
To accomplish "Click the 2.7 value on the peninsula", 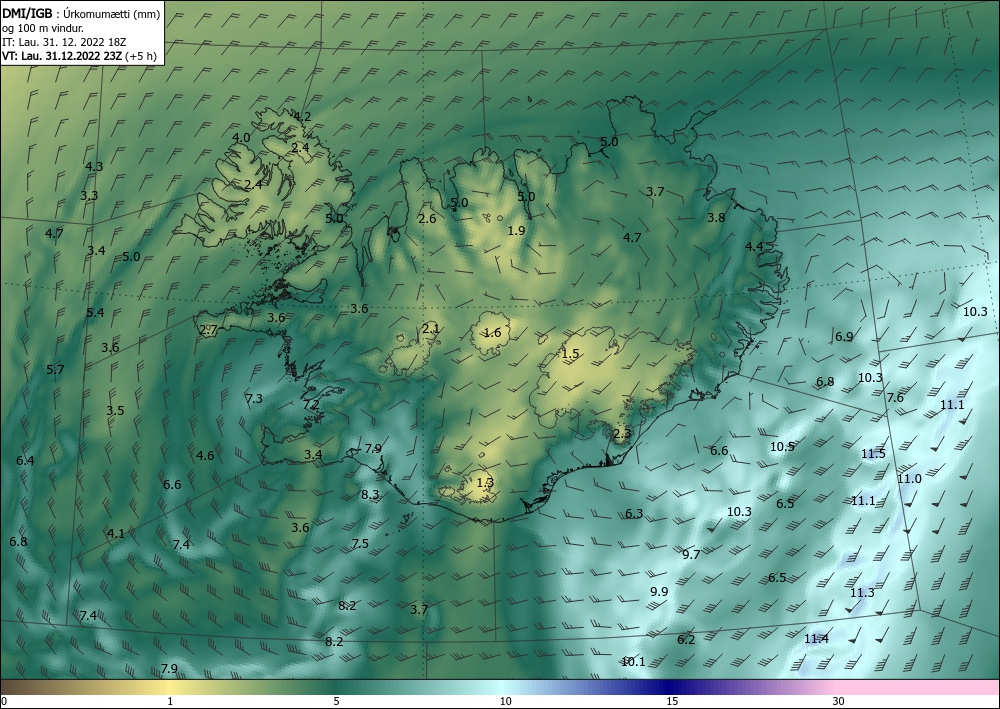I will (209, 330).
